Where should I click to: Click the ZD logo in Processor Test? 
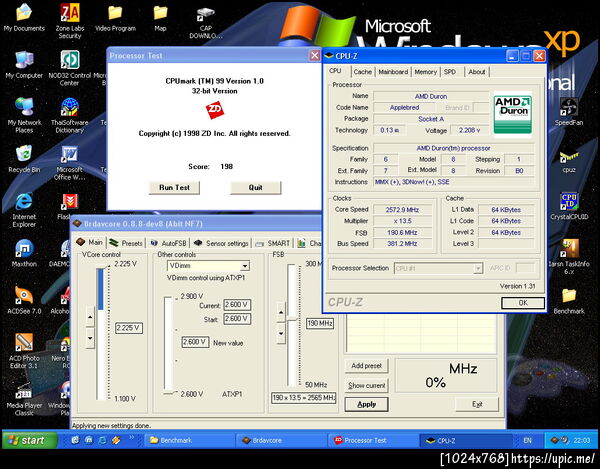(x=214, y=110)
